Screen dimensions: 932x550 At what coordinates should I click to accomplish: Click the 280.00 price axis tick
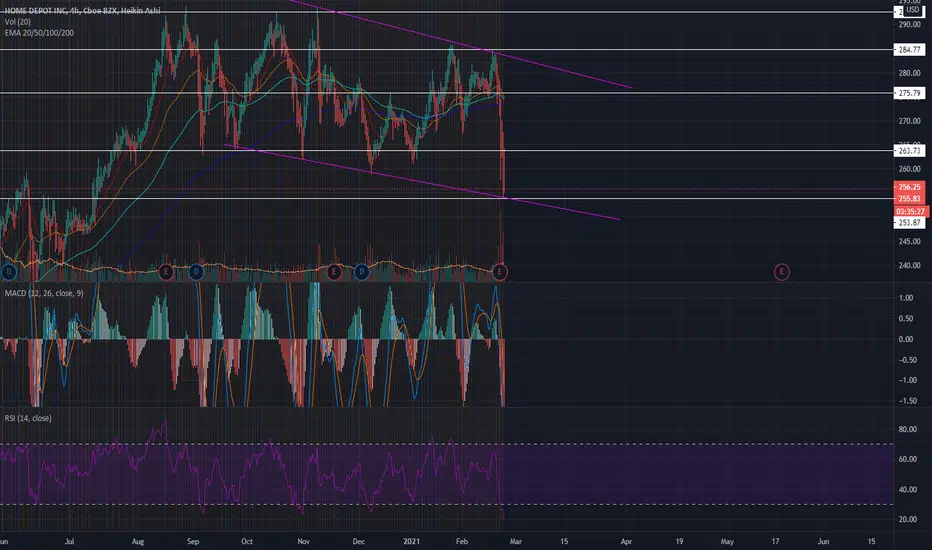pyautogui.click(x=909, y=73)
